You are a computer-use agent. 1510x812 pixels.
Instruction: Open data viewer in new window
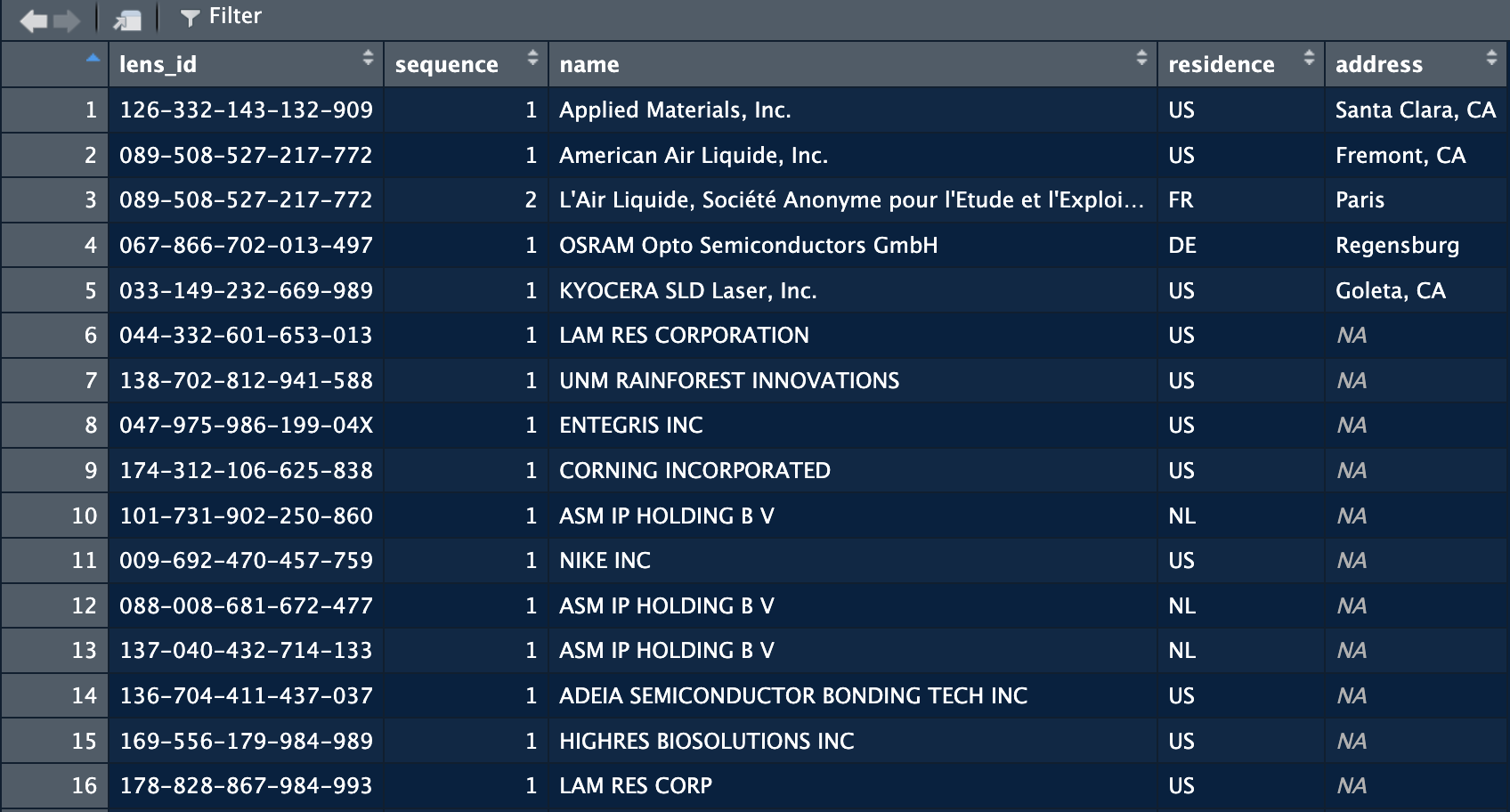(x=127, y=20)
